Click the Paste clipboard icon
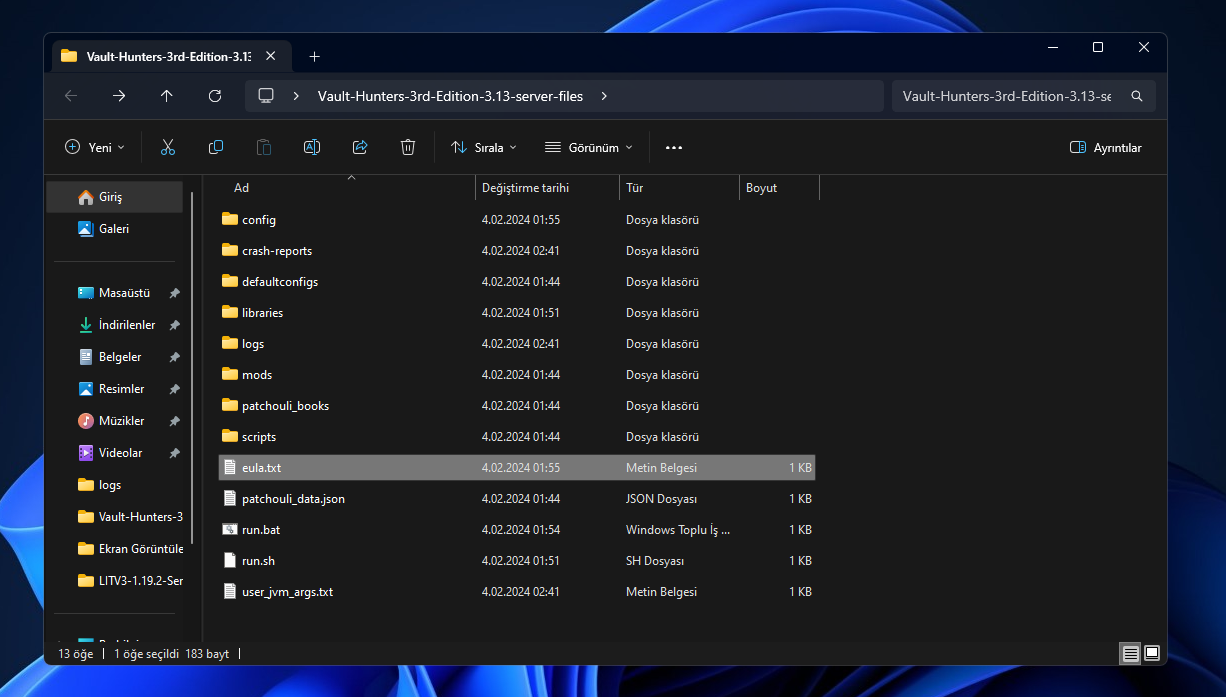 click(264, 147)
